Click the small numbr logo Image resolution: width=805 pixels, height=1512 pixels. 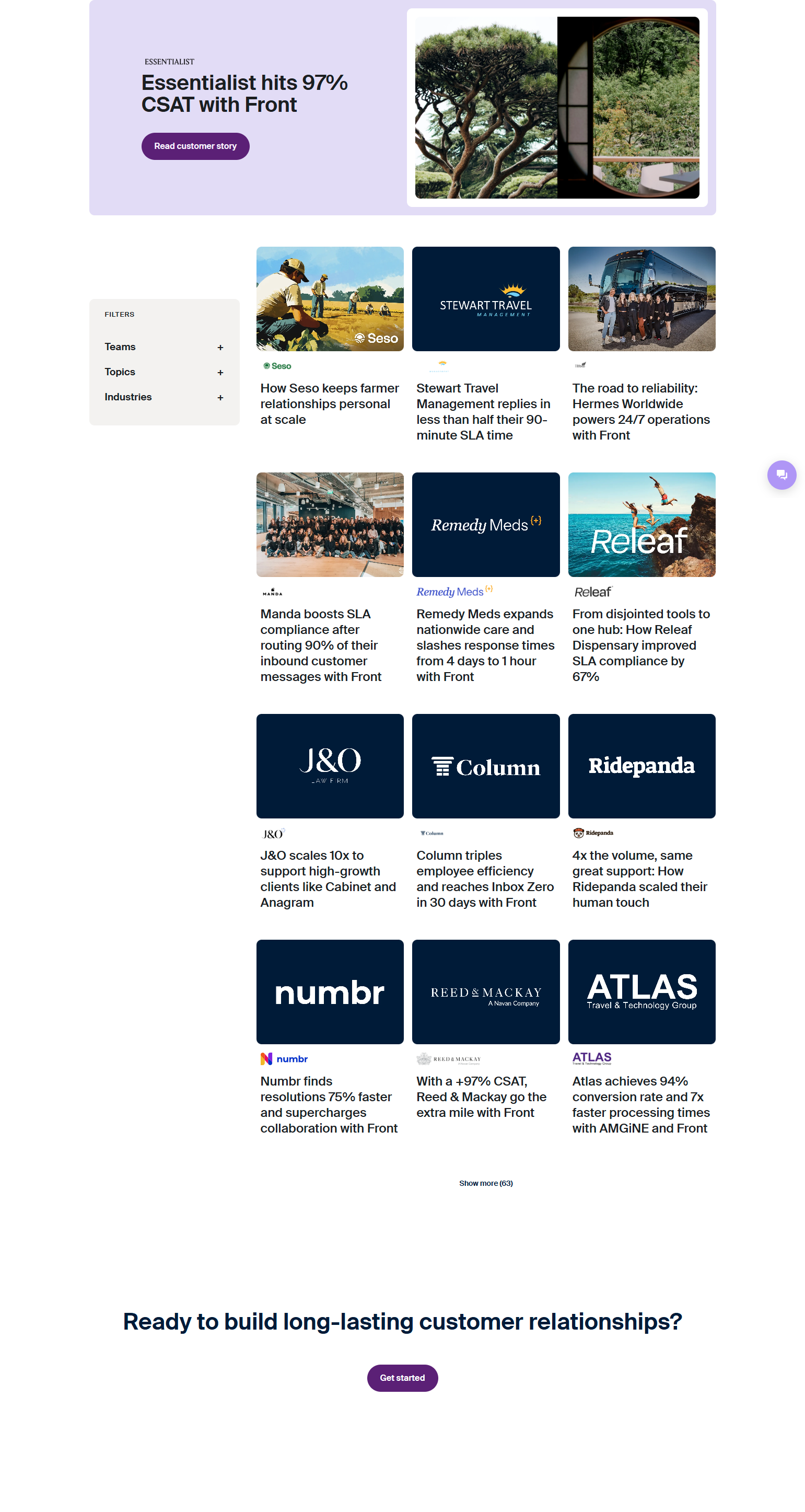[284, 1058]
